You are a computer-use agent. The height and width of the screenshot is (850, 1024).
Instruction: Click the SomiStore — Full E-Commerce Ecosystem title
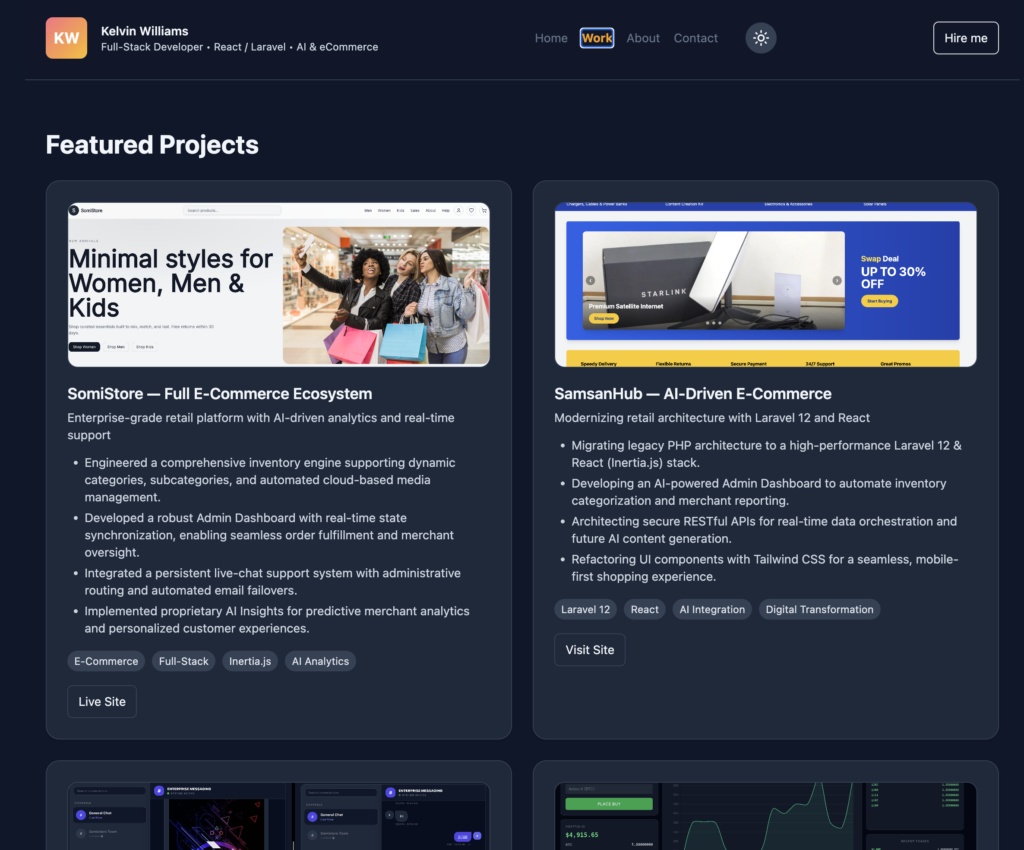[219, 394]
